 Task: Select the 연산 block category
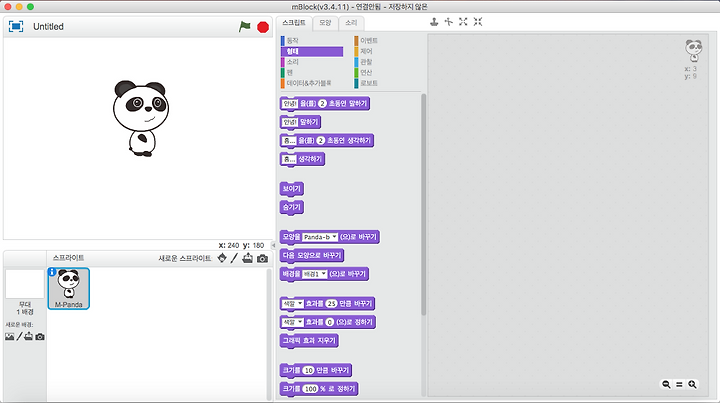[x=386, y=73]
